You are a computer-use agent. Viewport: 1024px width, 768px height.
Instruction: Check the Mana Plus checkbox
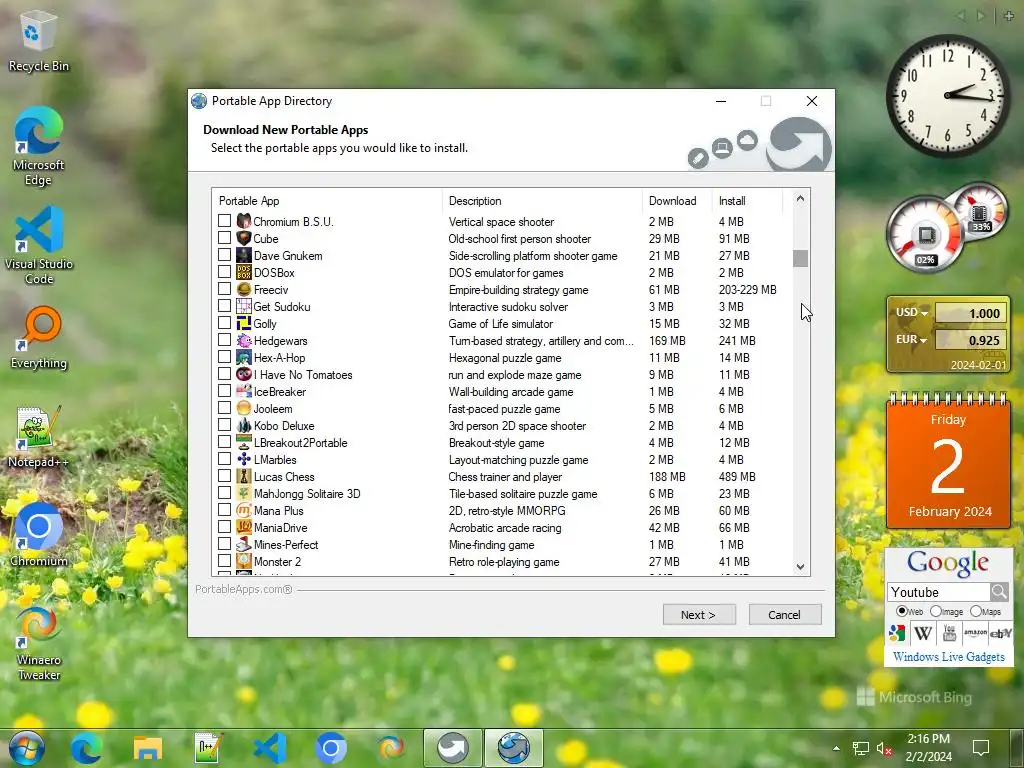pos(224,509)
